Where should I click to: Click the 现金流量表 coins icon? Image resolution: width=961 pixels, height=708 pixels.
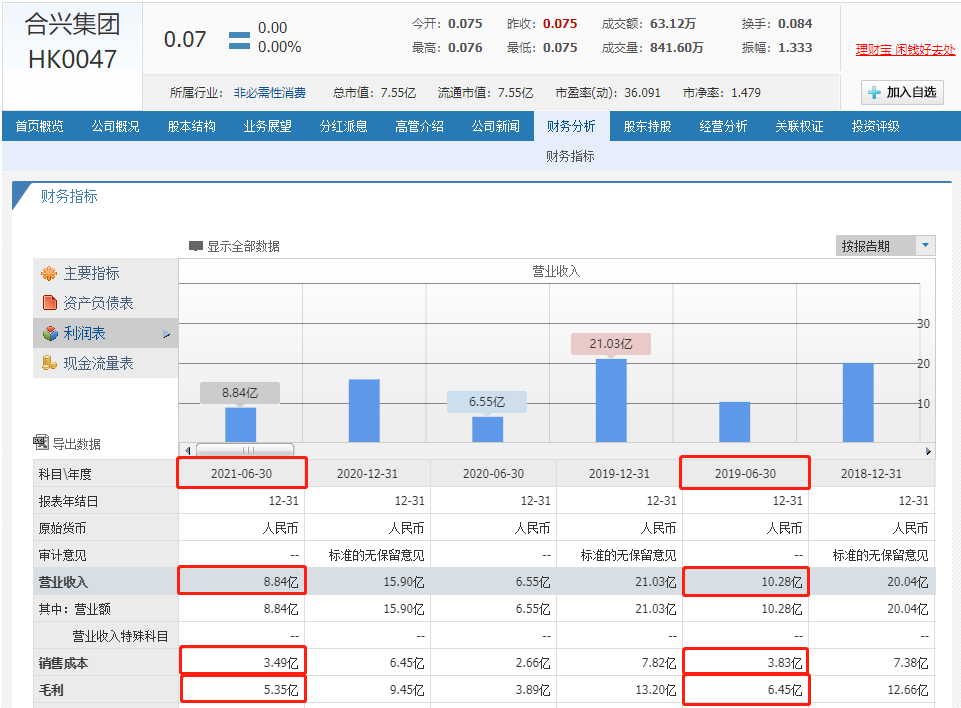[x=49, y=363]
